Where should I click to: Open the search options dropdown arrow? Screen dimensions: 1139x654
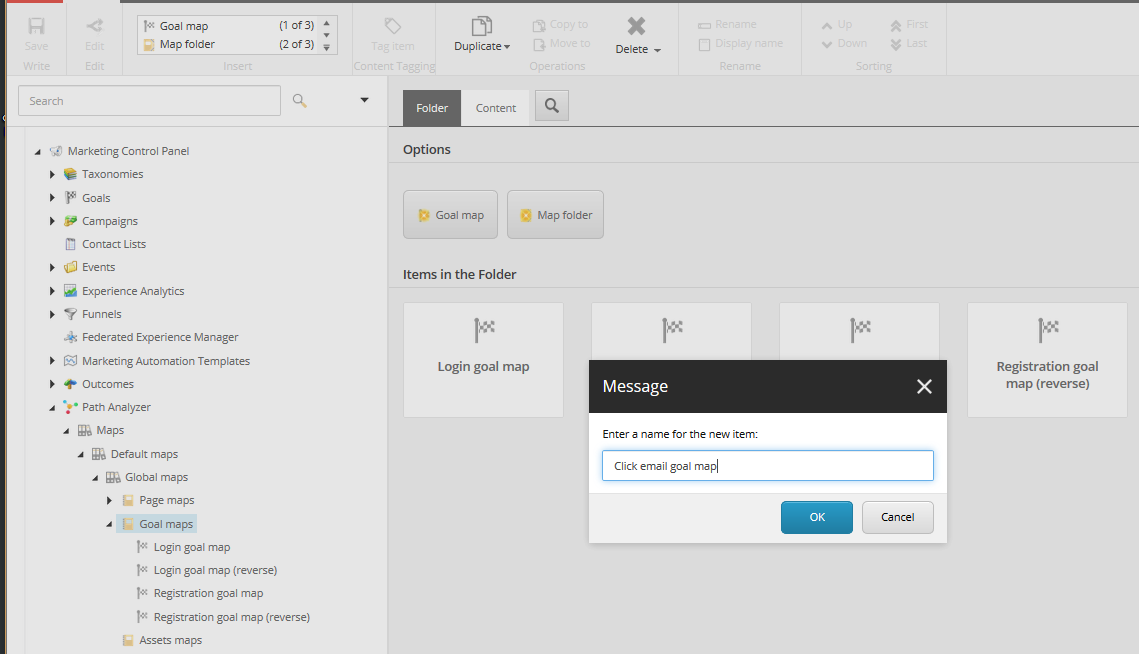coord(365,100)
